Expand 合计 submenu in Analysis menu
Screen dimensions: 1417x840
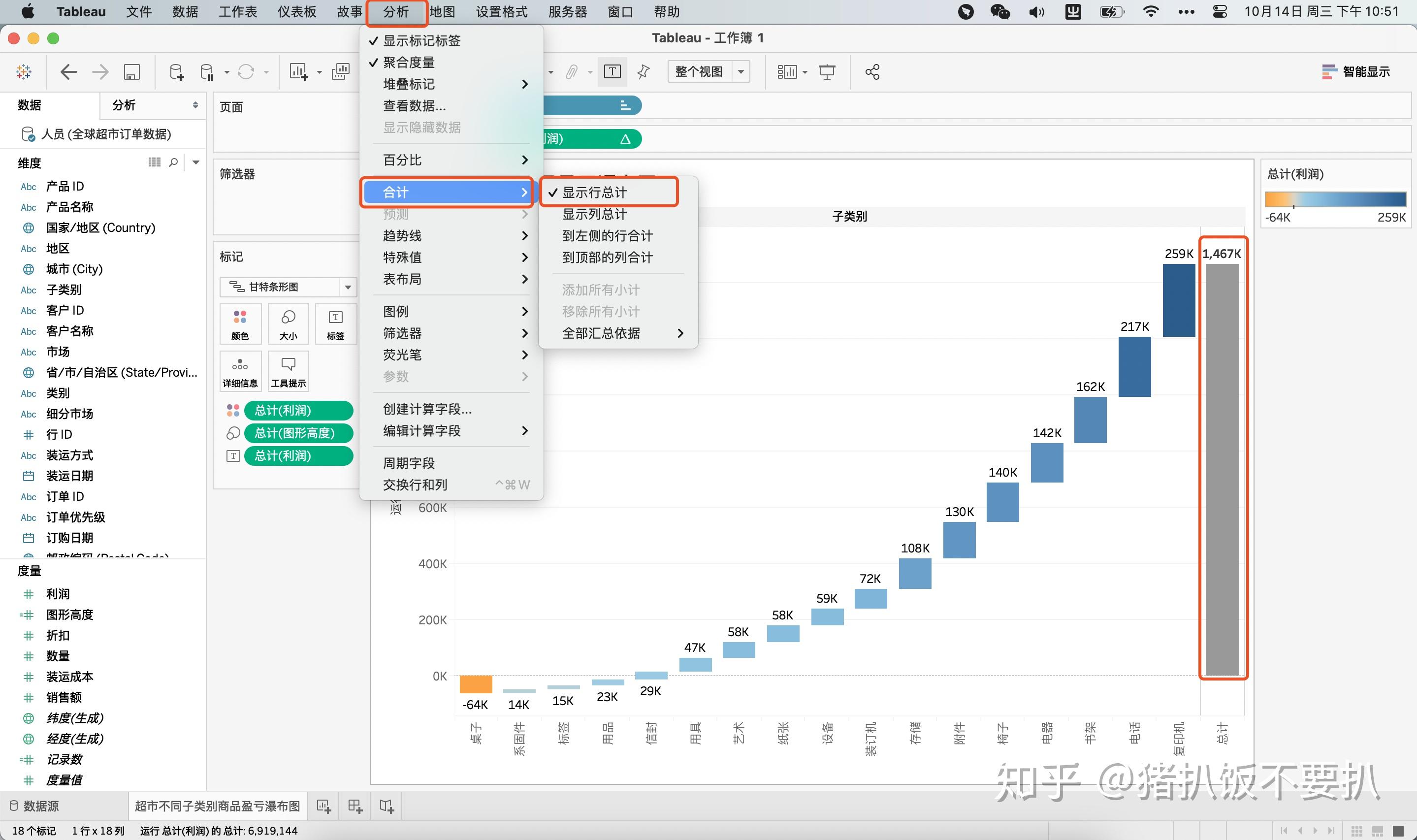click(x=449, y=192)
